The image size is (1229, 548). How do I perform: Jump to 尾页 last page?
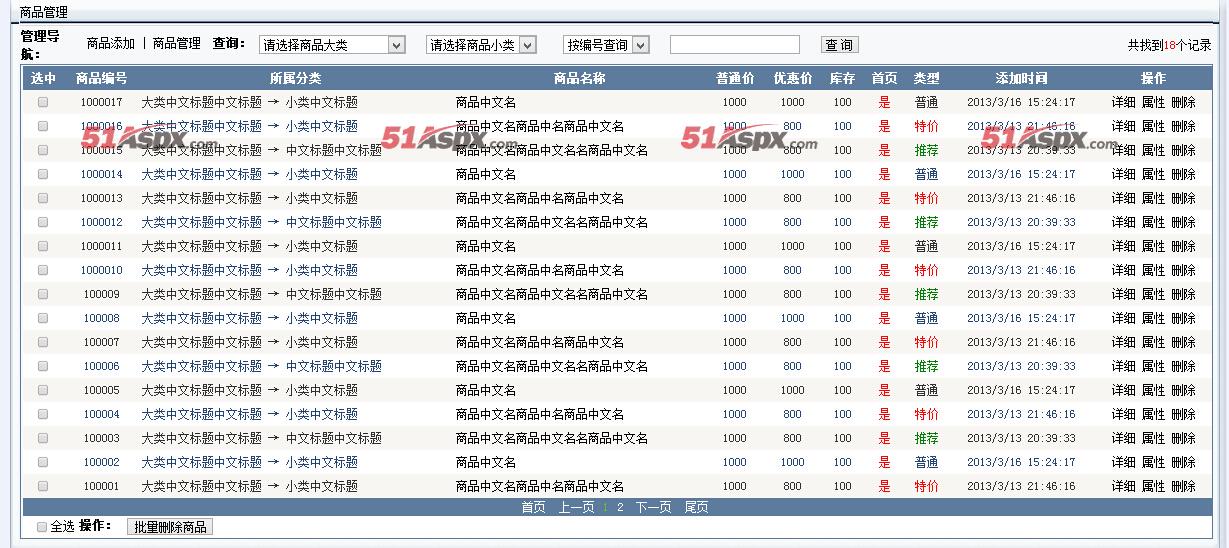(696, 508)
